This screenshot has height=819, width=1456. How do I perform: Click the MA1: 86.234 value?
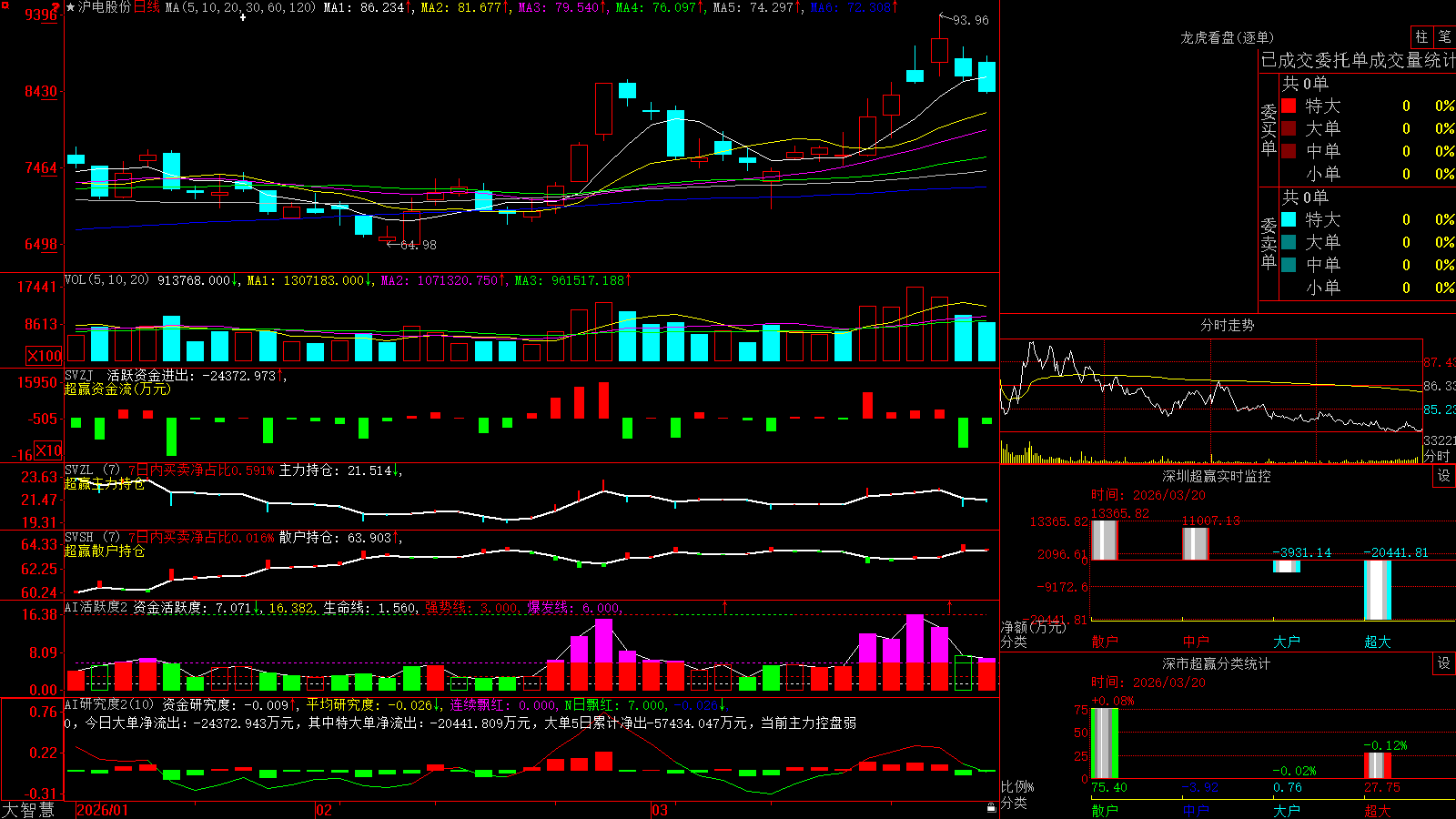(x=363, y=7)
